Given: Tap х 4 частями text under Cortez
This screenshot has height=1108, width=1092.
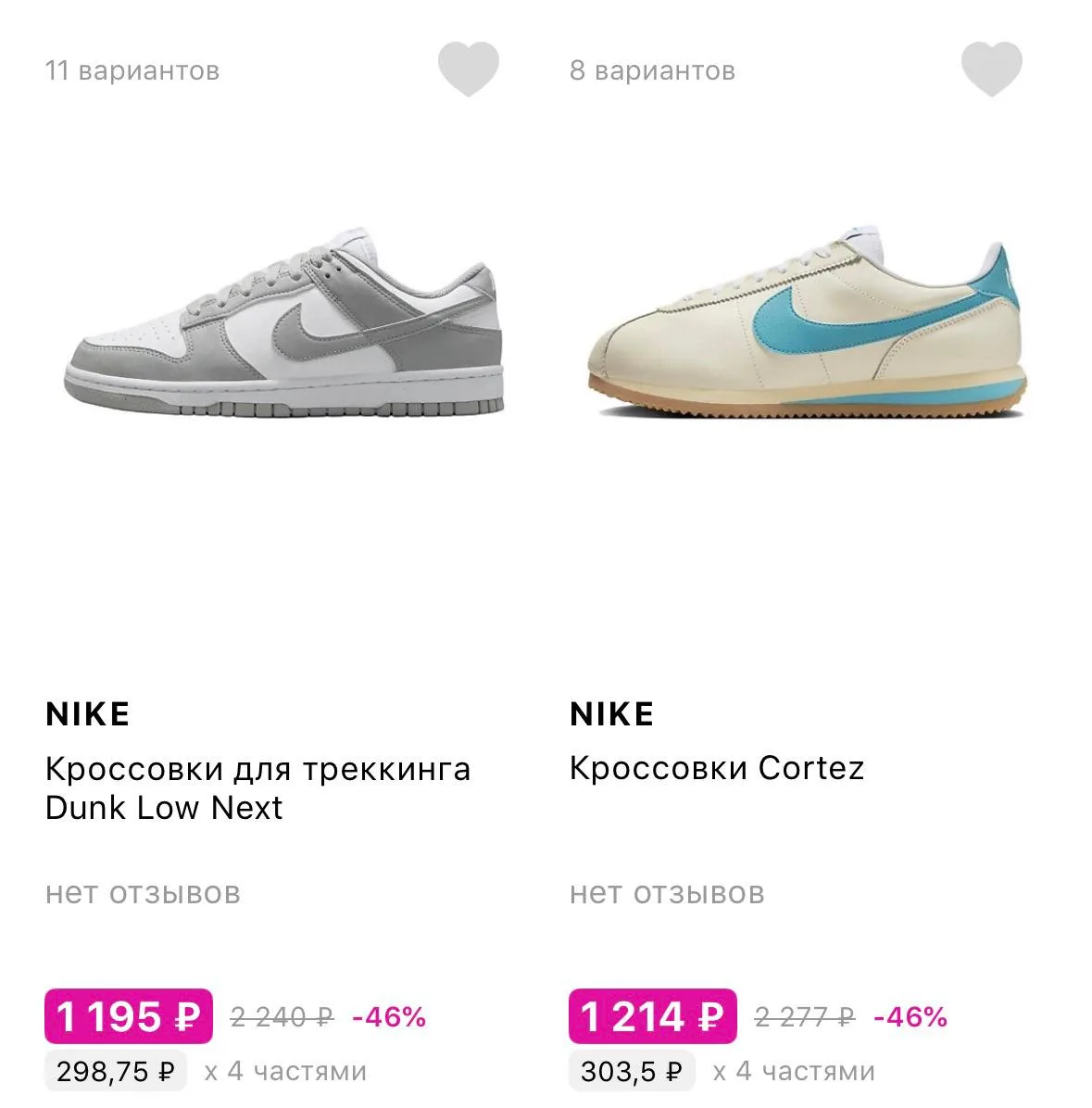Looking at the screenshot, I should coord(794,1071).
